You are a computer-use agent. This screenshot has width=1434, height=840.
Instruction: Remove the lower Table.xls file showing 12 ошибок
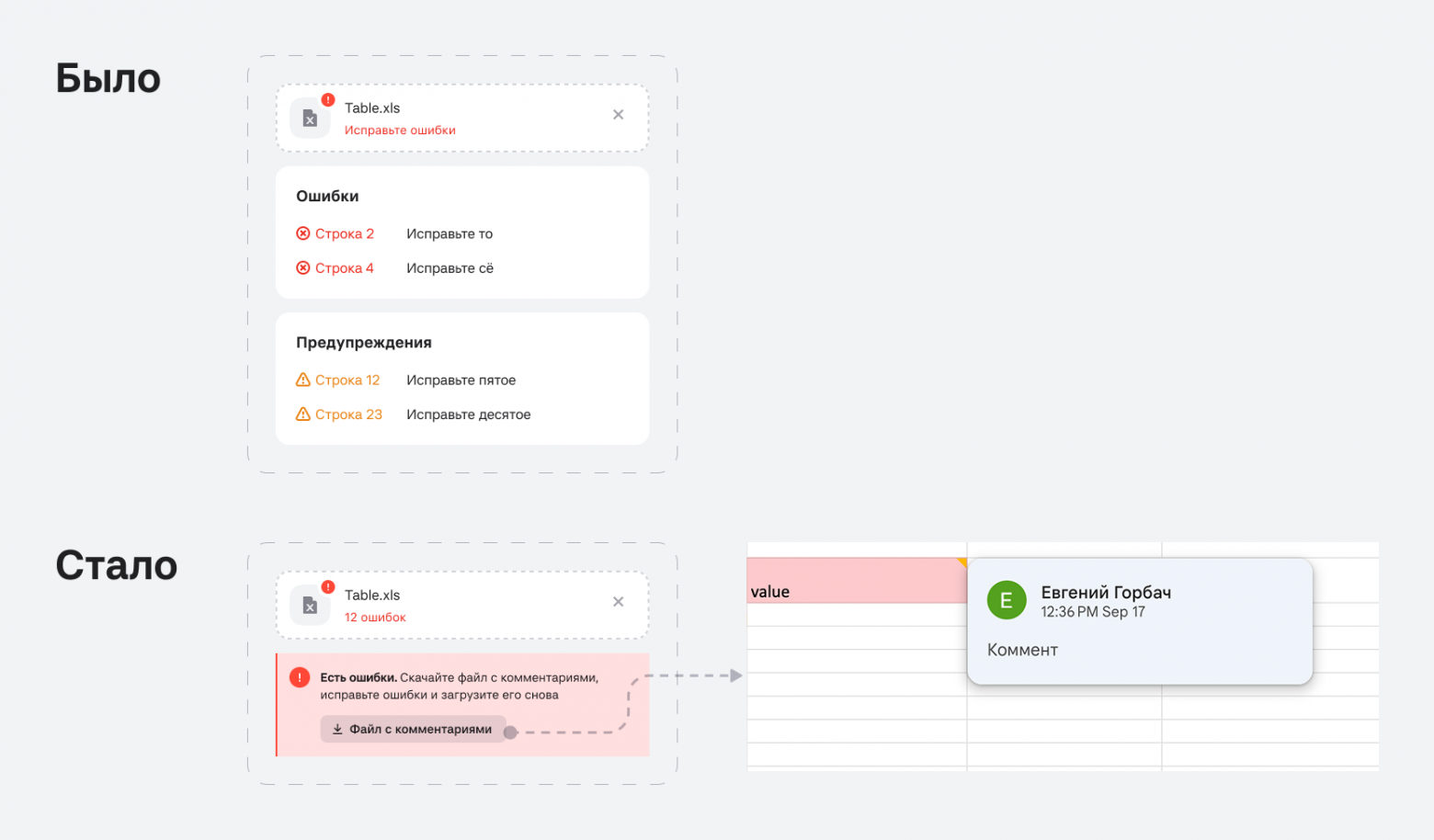618,602
